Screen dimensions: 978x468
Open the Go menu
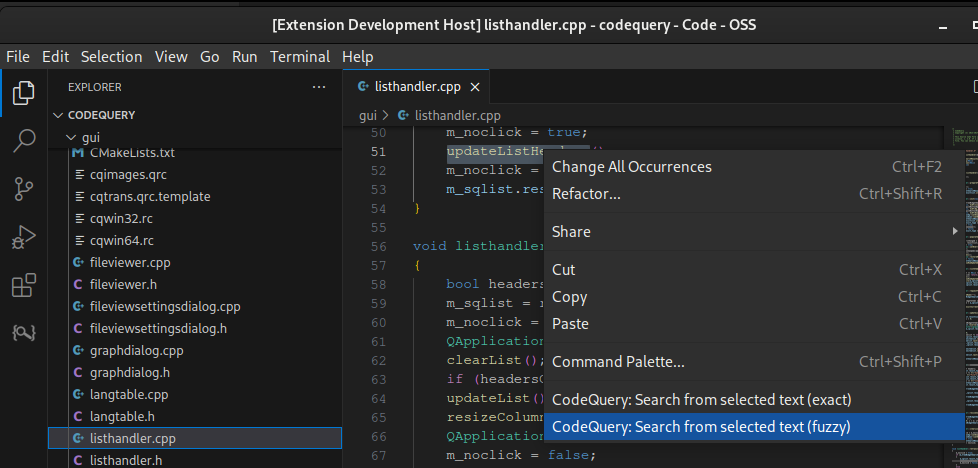click(210, 57)
